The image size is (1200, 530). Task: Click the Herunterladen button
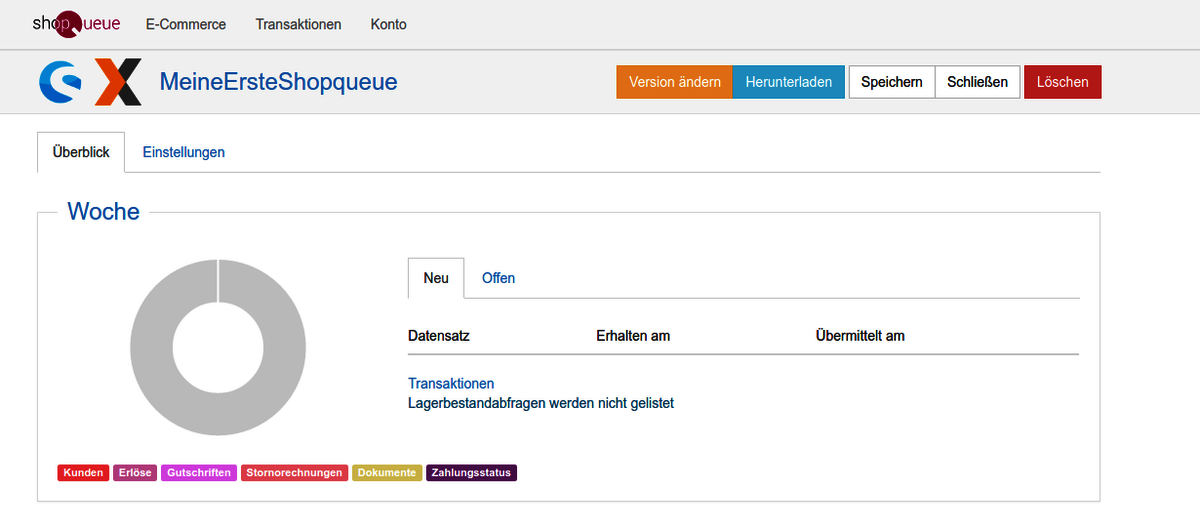point(789,82)
